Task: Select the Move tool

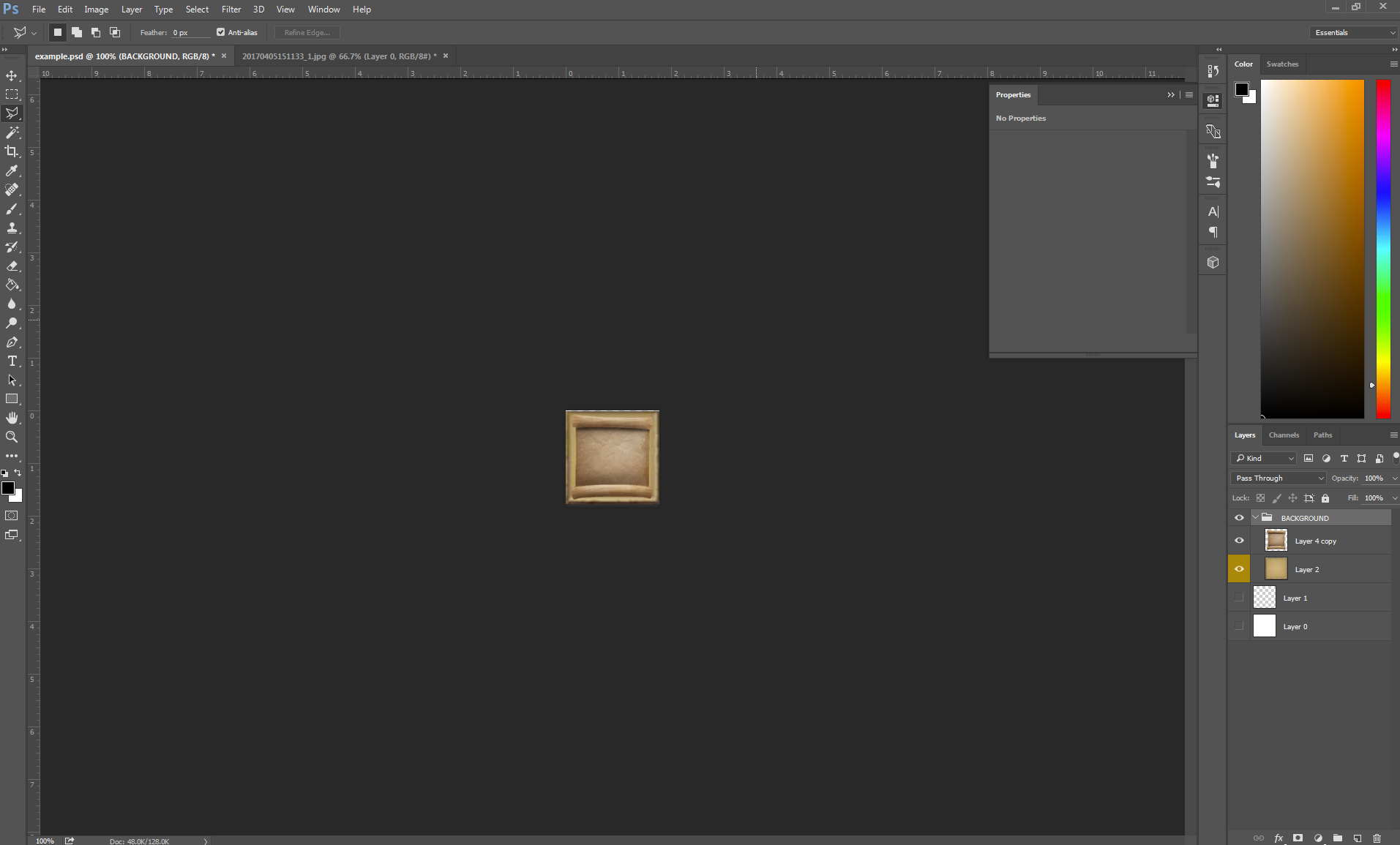Action: (12, 75)
